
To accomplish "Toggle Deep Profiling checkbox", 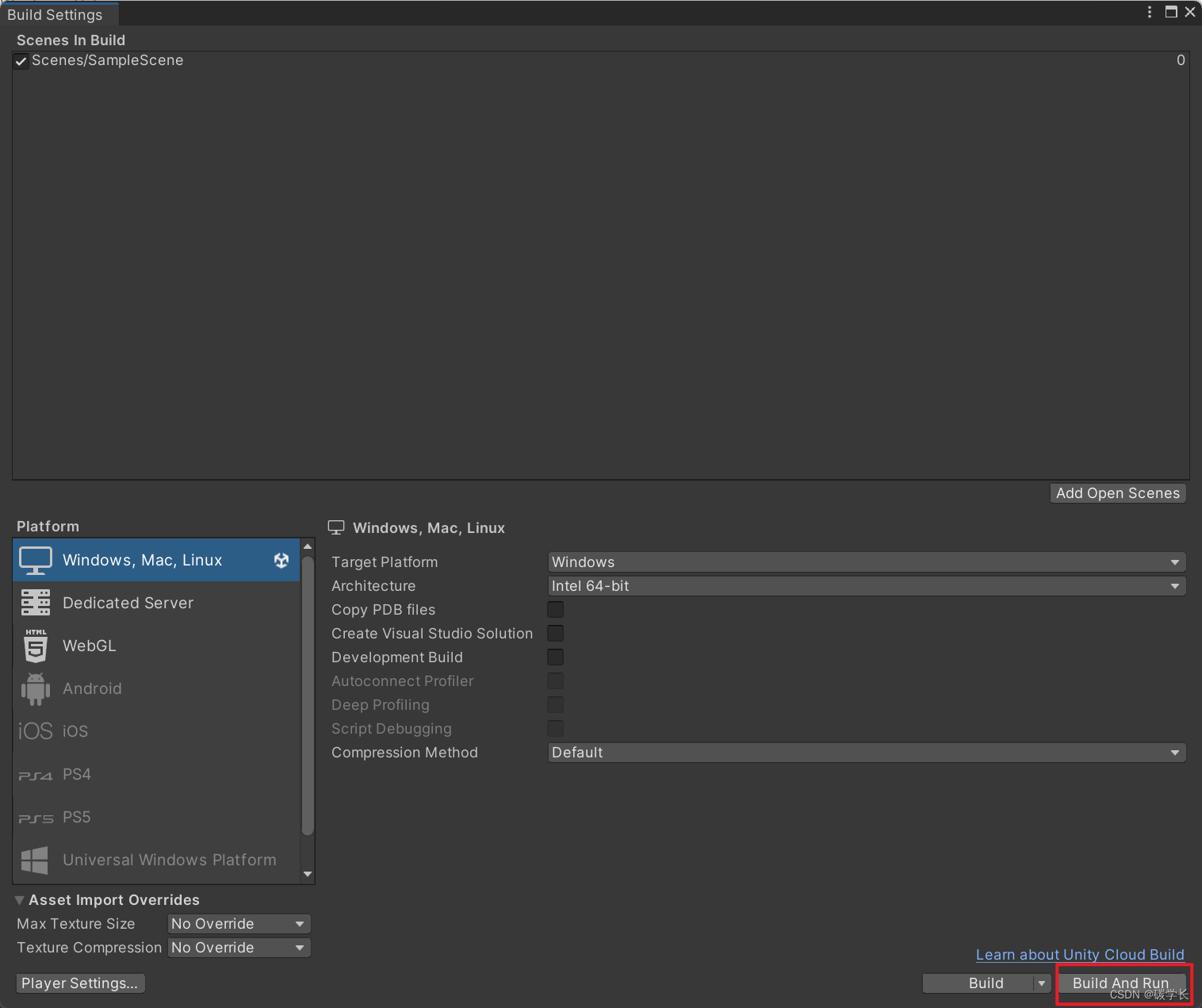I will (x=556, y=704).
